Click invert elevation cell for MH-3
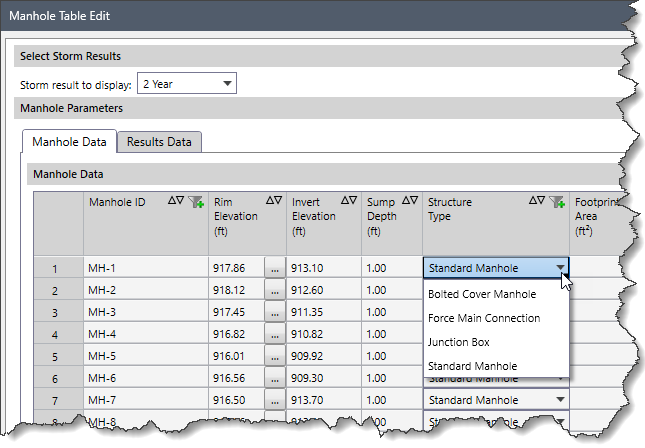 pyautogui.click(x=324, y=312)
